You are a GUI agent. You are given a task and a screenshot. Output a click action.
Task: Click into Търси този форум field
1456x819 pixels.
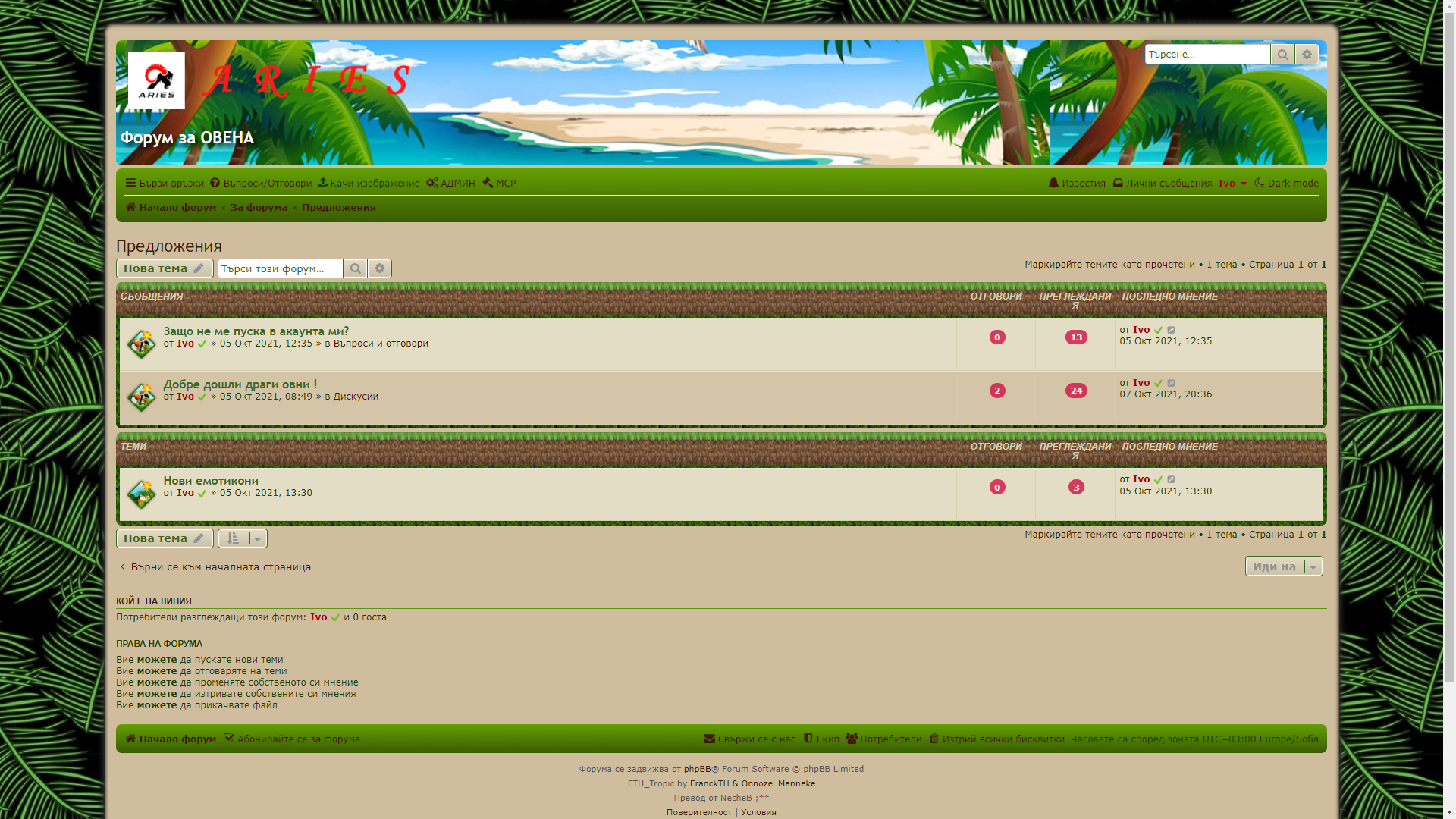(280, 268)
